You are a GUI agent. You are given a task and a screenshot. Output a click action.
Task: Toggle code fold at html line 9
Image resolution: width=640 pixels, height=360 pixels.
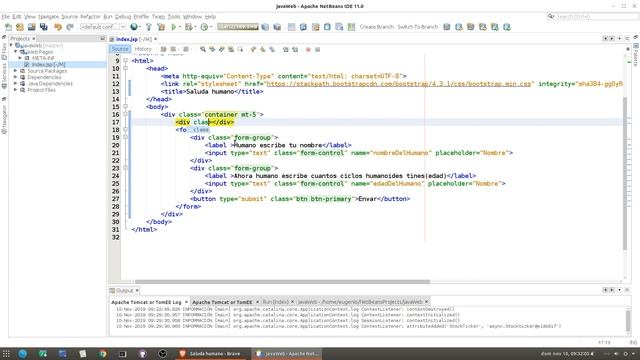(x=125, y=60)
